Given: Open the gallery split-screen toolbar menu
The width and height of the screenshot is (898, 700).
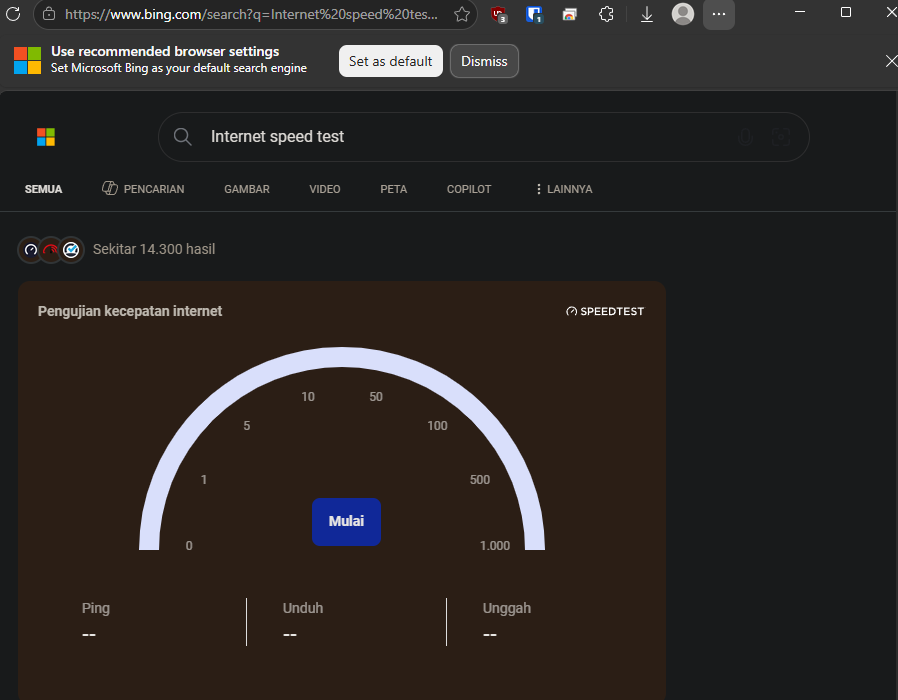Looking at the screenshot, I should point(570,14).
